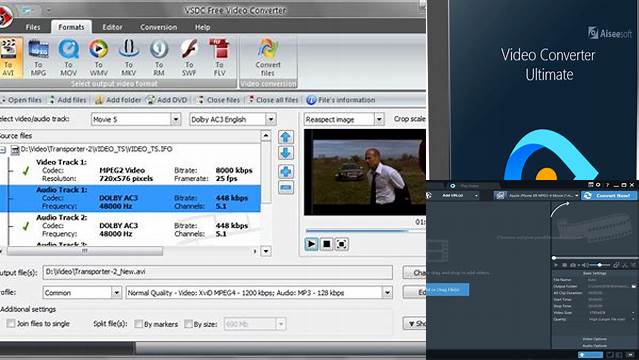Click the VSDC preview progress bar
This screenshot has width=639, height=360.
click(x=366, y=231)
